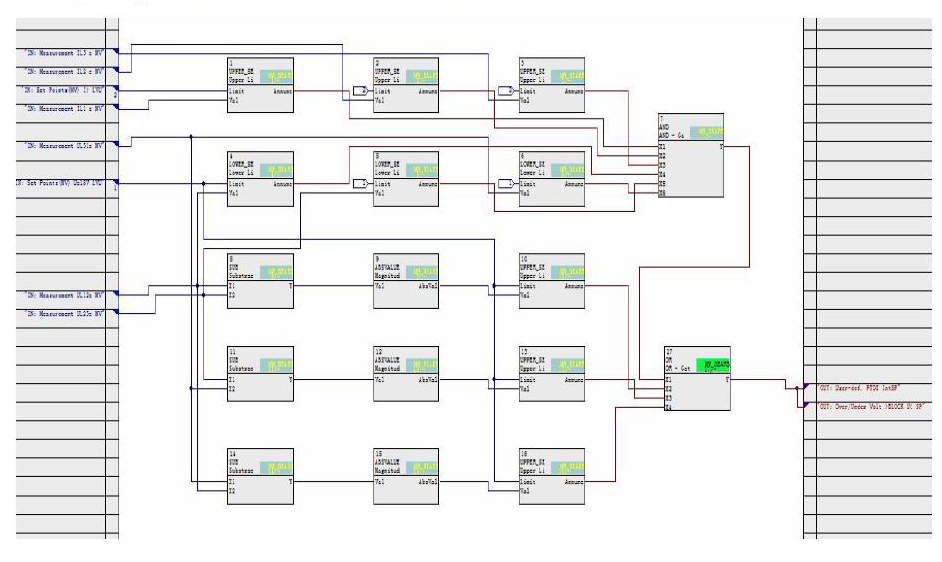
Task: Click margin input 'IN: Measurement IL1 = MV'
Action: tap(64, 109)
